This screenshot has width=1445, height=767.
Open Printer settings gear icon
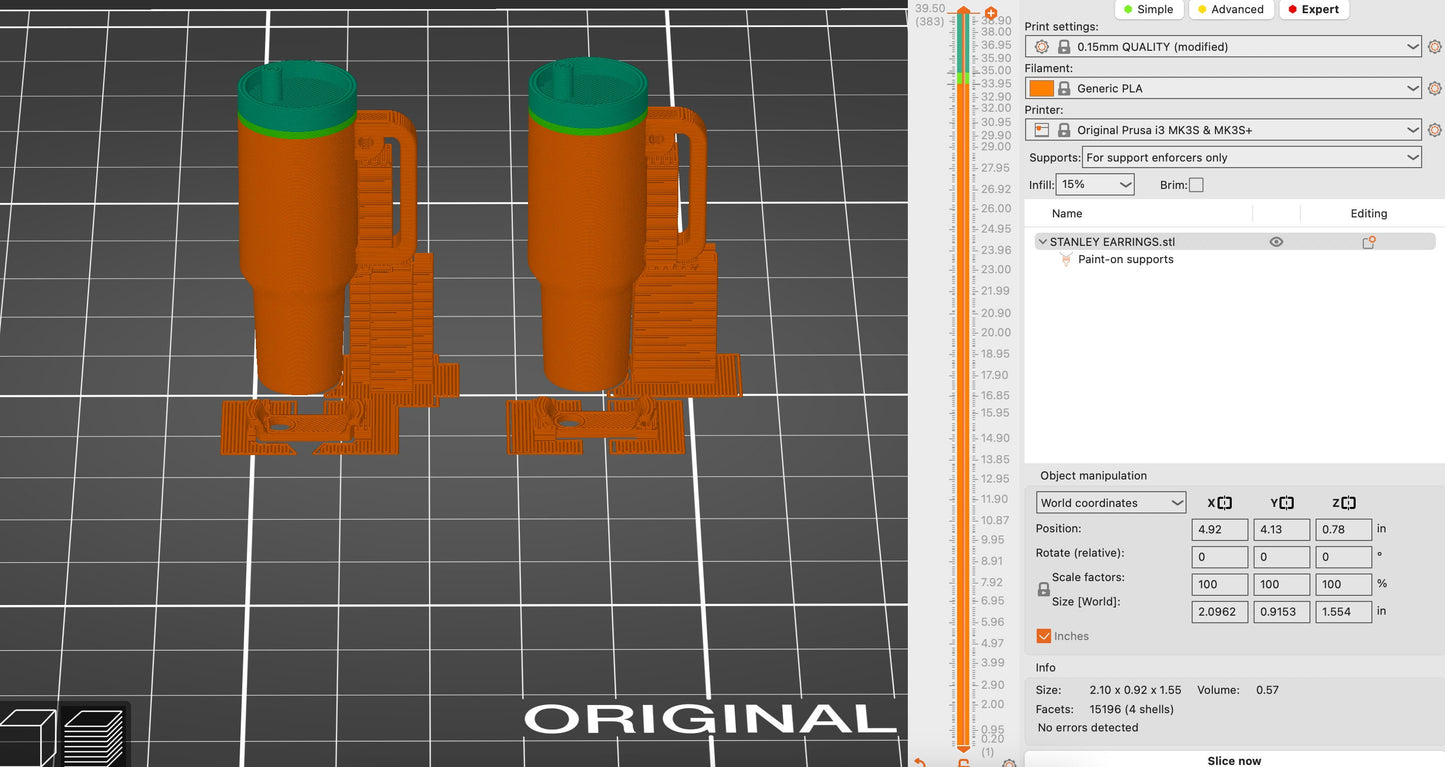pos(1435,129)
